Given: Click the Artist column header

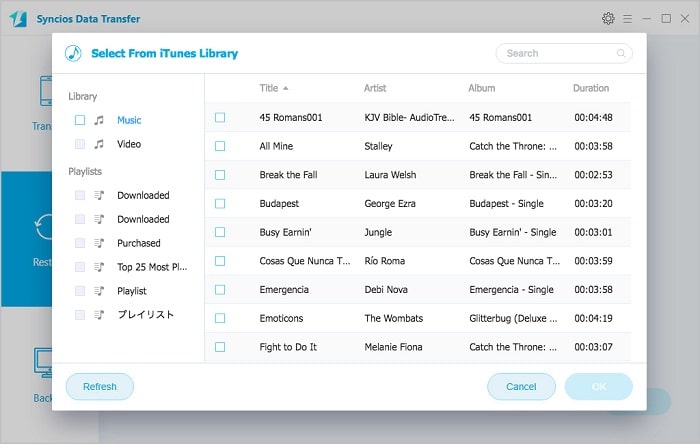Looking at the screenshot, I should pos(375,88).
